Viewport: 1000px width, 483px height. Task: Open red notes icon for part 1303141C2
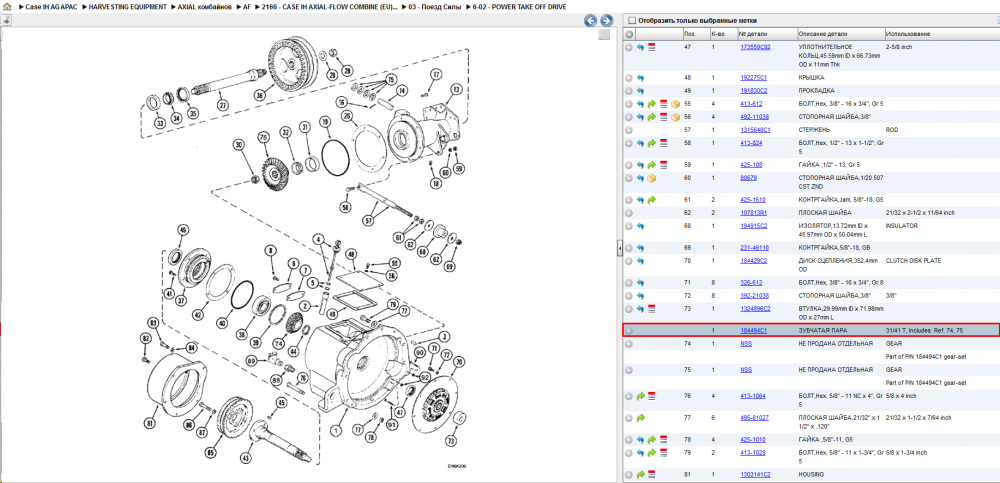click(x=652, y=475)
